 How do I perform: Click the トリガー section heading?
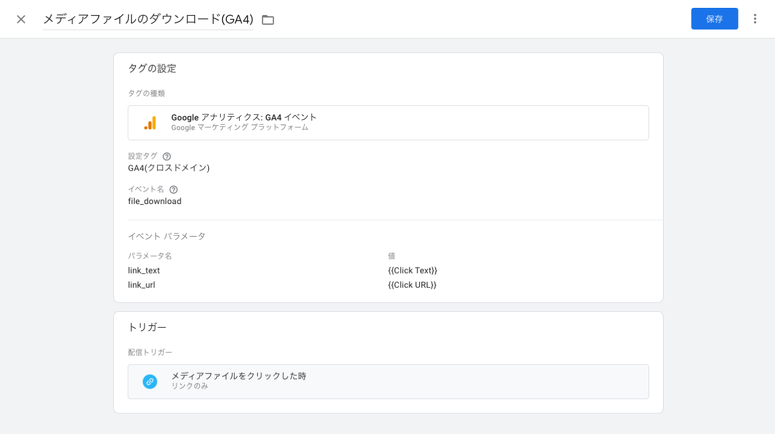coord(147,328)
